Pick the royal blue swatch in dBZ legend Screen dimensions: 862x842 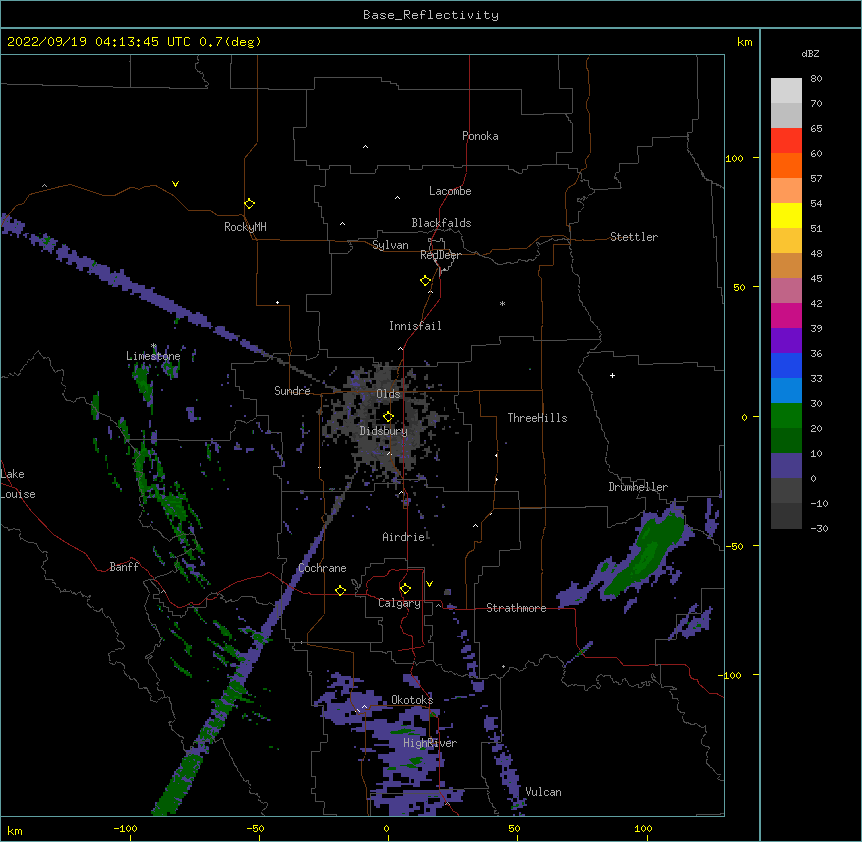(x=786, y=365)
